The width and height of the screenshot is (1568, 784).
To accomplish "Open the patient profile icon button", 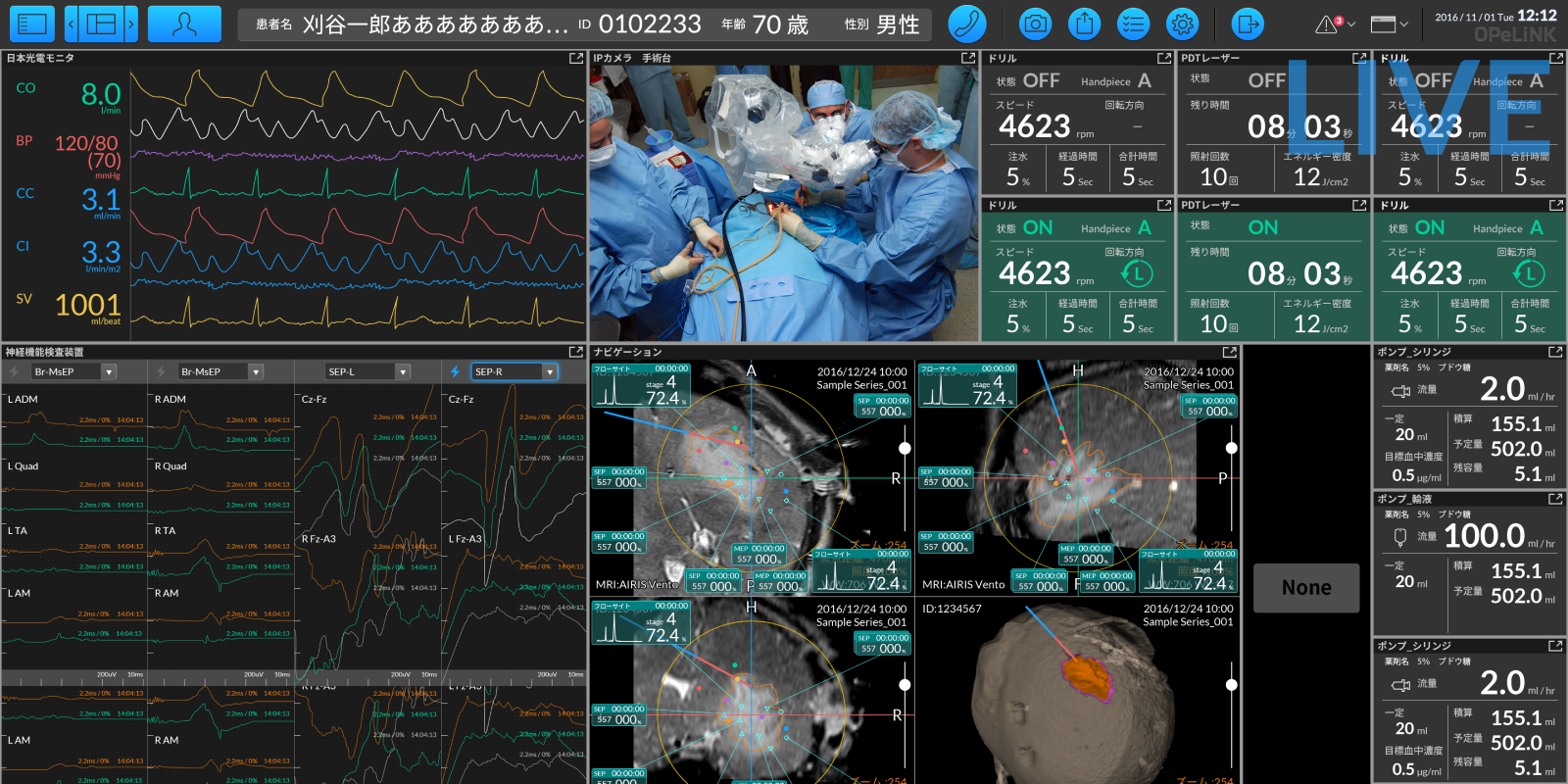I will tap(184, 24).
